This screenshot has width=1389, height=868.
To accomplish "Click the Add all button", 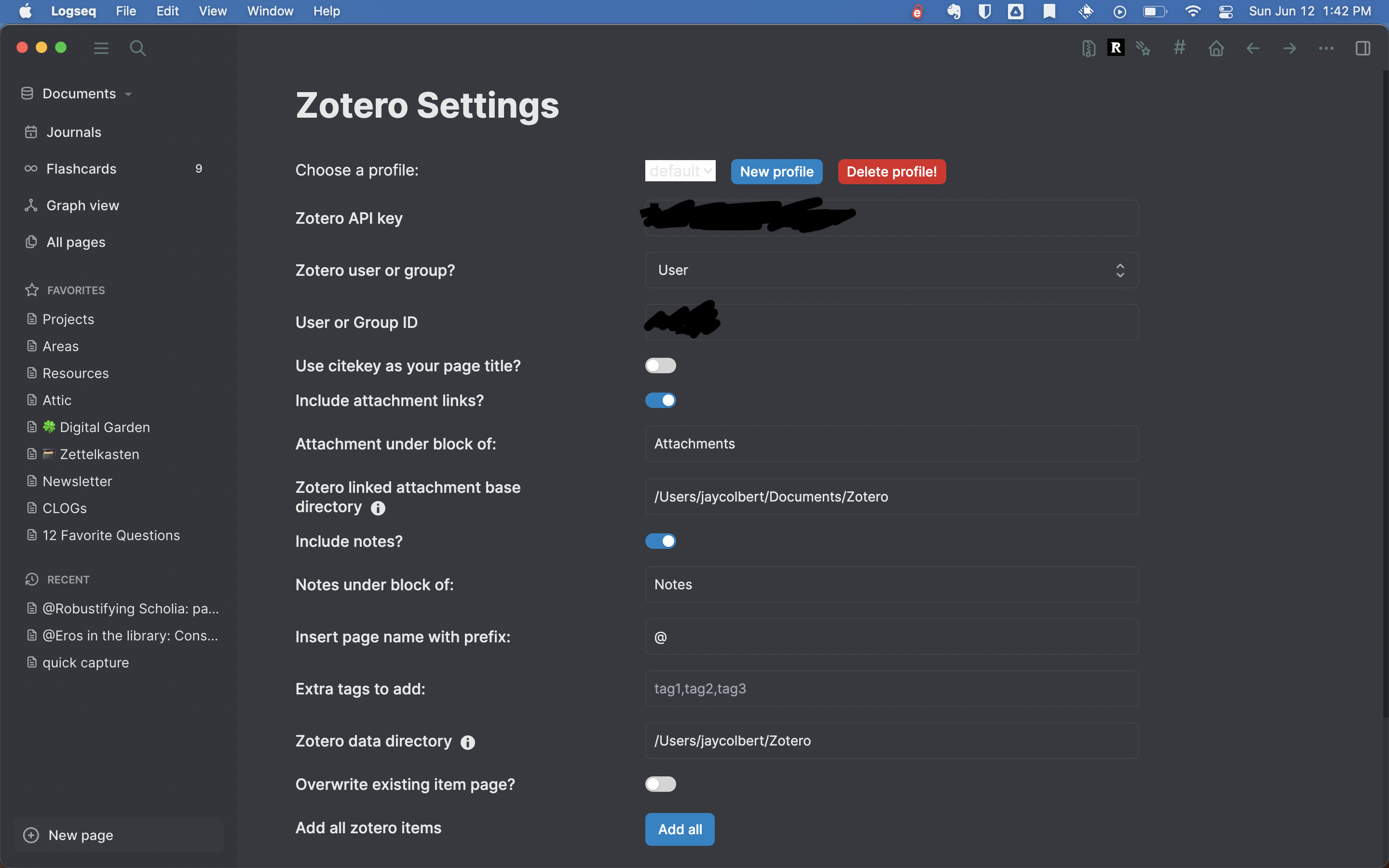I will point(680,829).
